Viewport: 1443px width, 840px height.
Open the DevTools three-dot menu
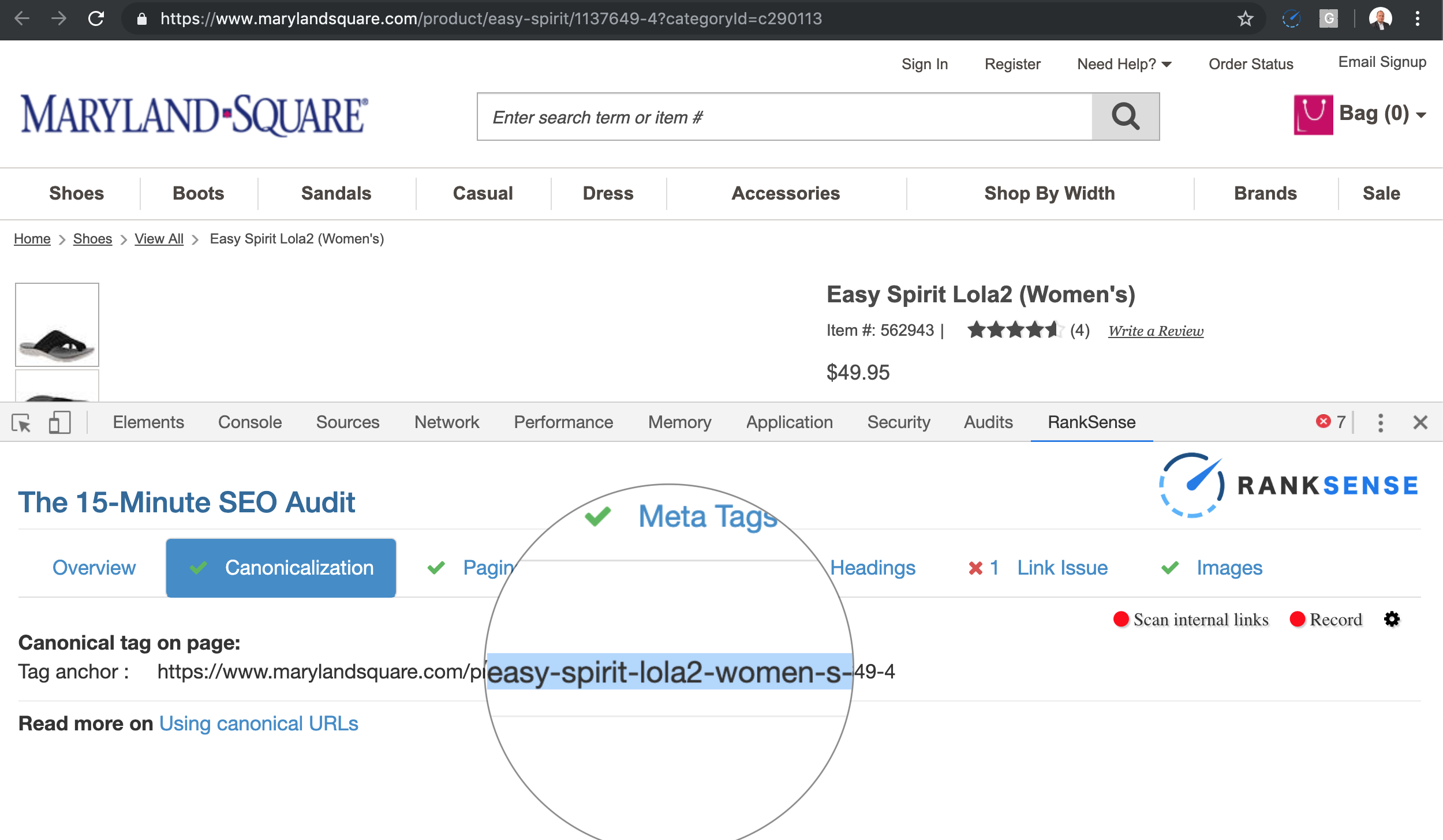1380,423
